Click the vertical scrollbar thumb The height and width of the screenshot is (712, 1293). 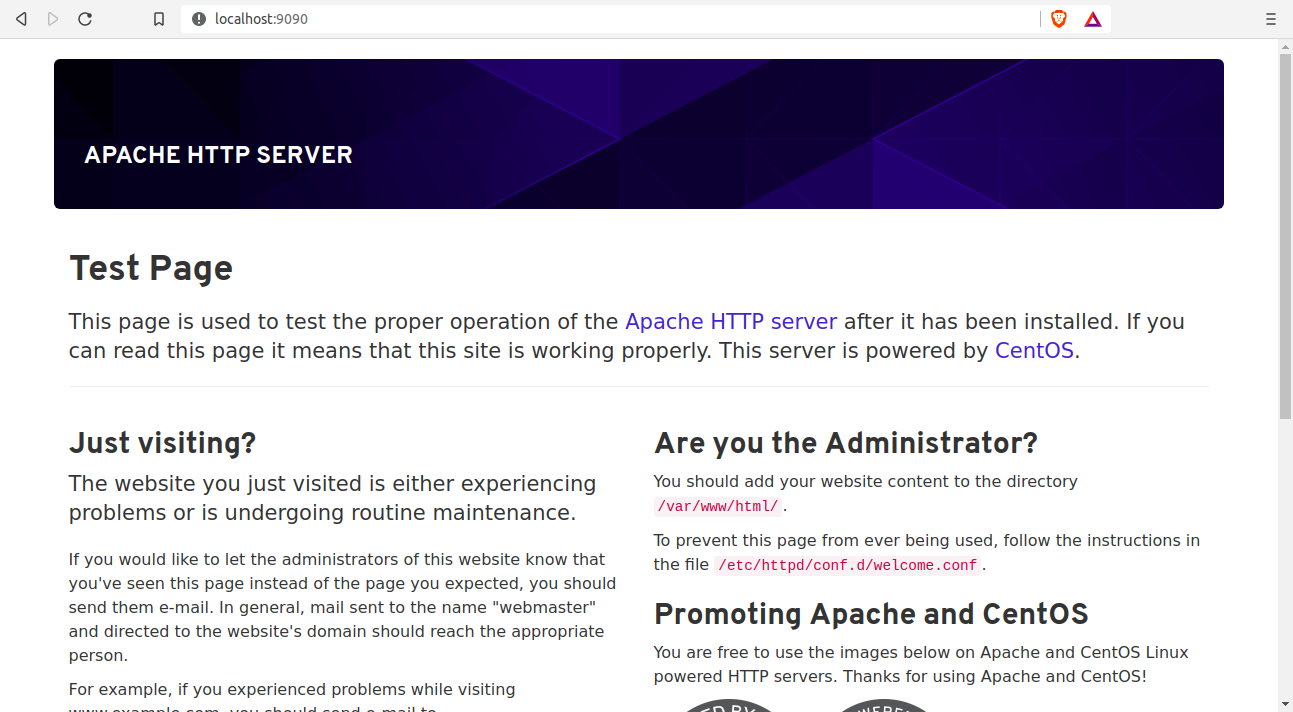(1285, 235)
